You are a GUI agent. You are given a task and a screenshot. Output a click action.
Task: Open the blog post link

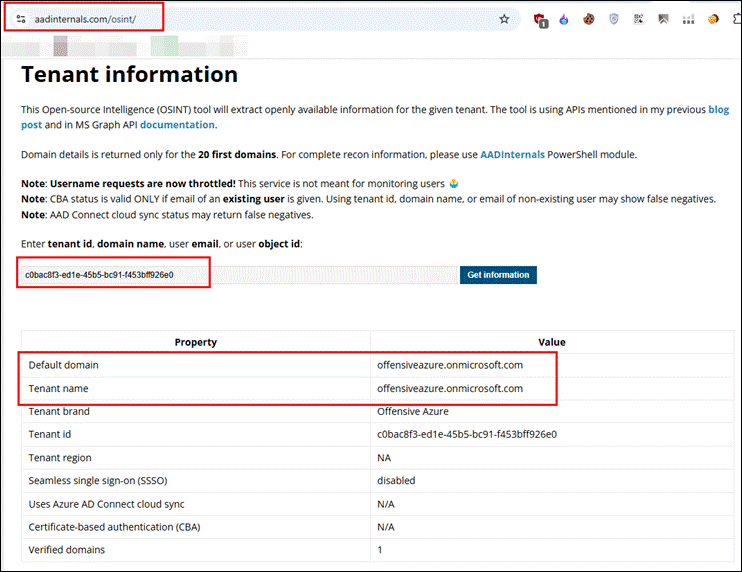(x=718, y=110)
